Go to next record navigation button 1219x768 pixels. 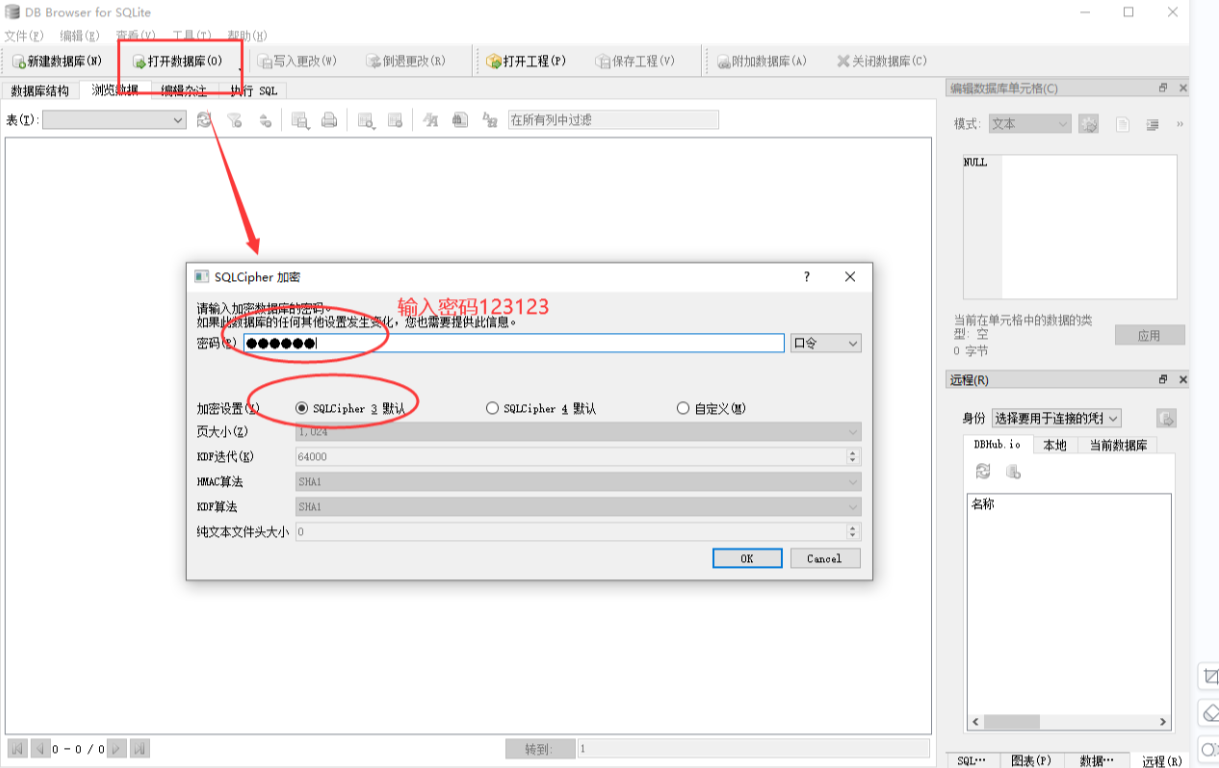[117, 748]
